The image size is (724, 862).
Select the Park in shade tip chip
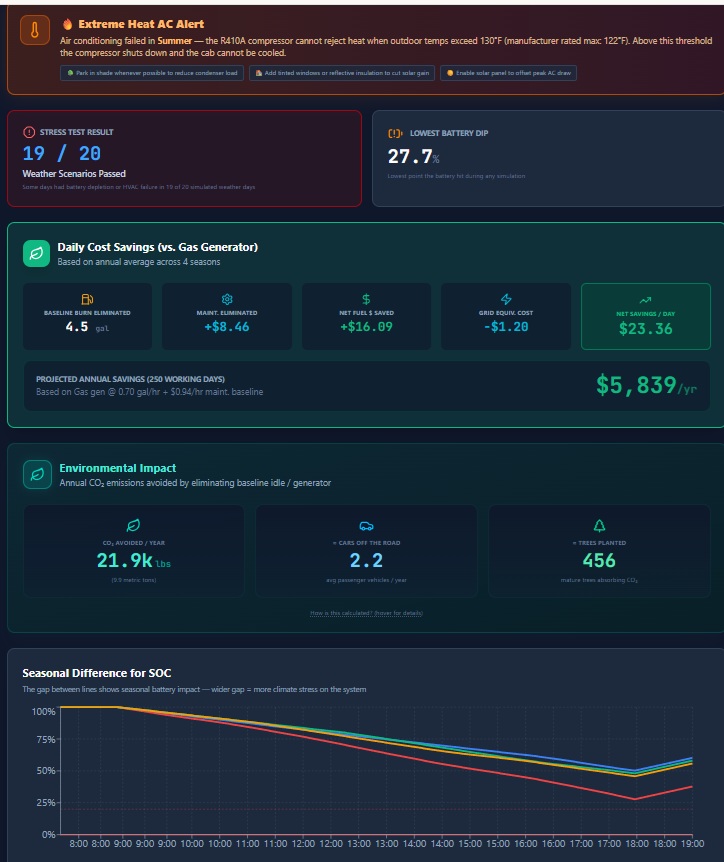point(152,73)
